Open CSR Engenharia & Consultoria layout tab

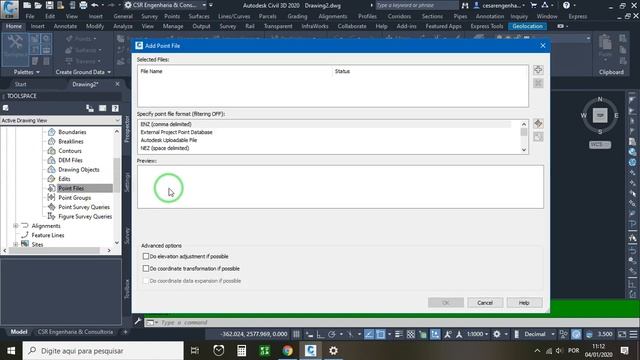[x=75, y=332]
